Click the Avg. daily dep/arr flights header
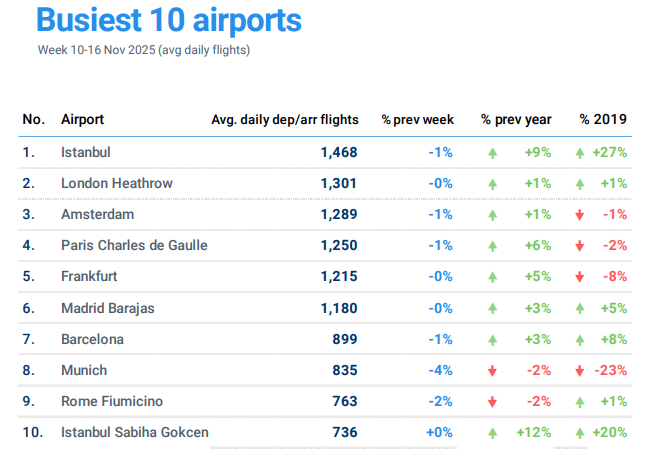The width and height of the screenshot is (659, 465). coord(284,119)
